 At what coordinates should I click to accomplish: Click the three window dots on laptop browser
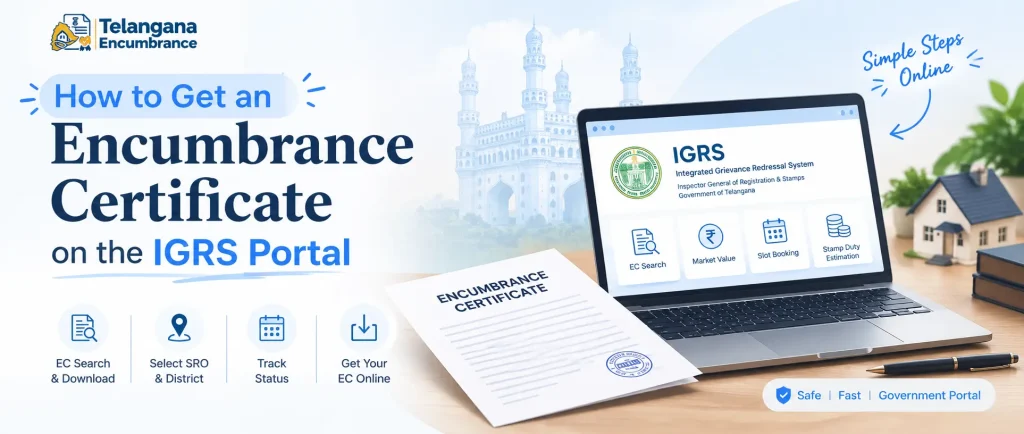(x=603, y=129)
